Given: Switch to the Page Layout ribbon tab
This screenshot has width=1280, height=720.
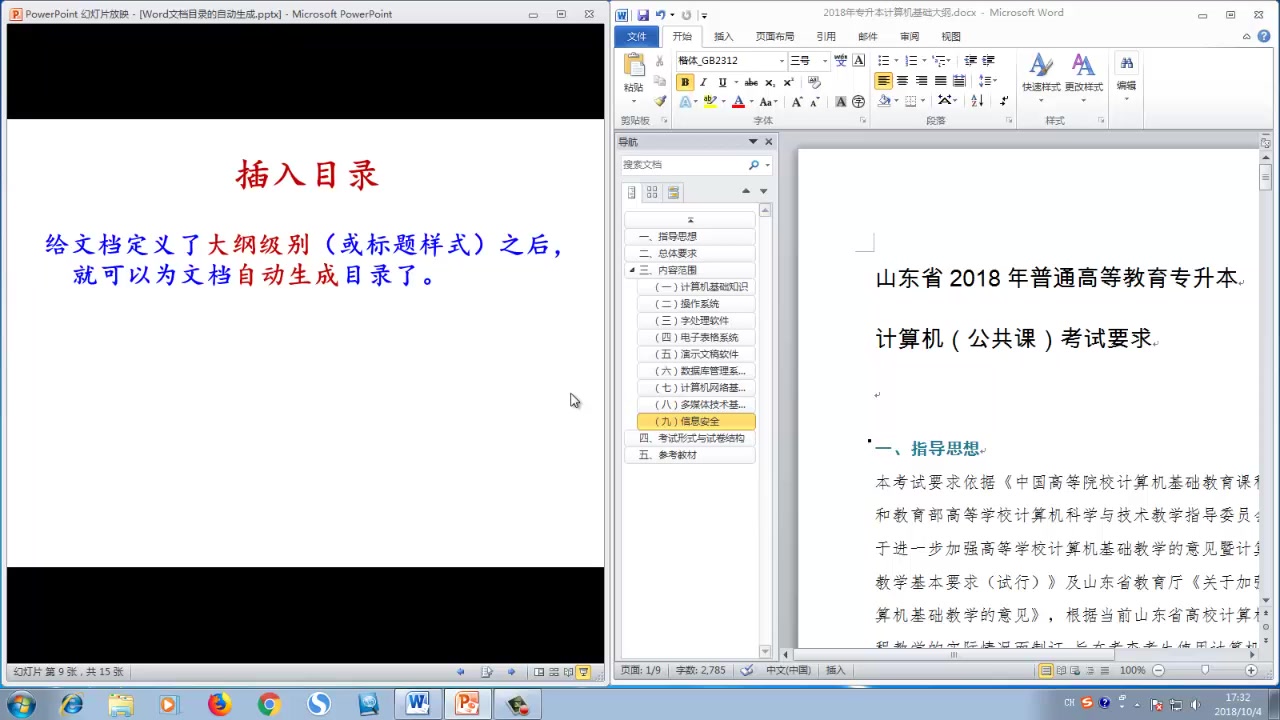Looking at the screenshot, I should click(774, 37).
